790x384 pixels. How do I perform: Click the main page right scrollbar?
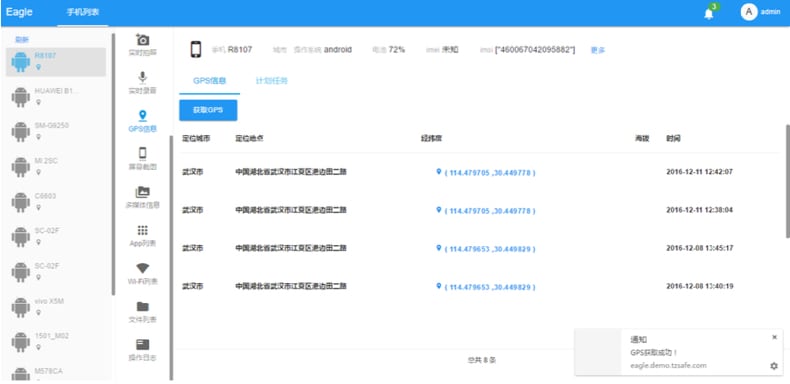[787, 181]
